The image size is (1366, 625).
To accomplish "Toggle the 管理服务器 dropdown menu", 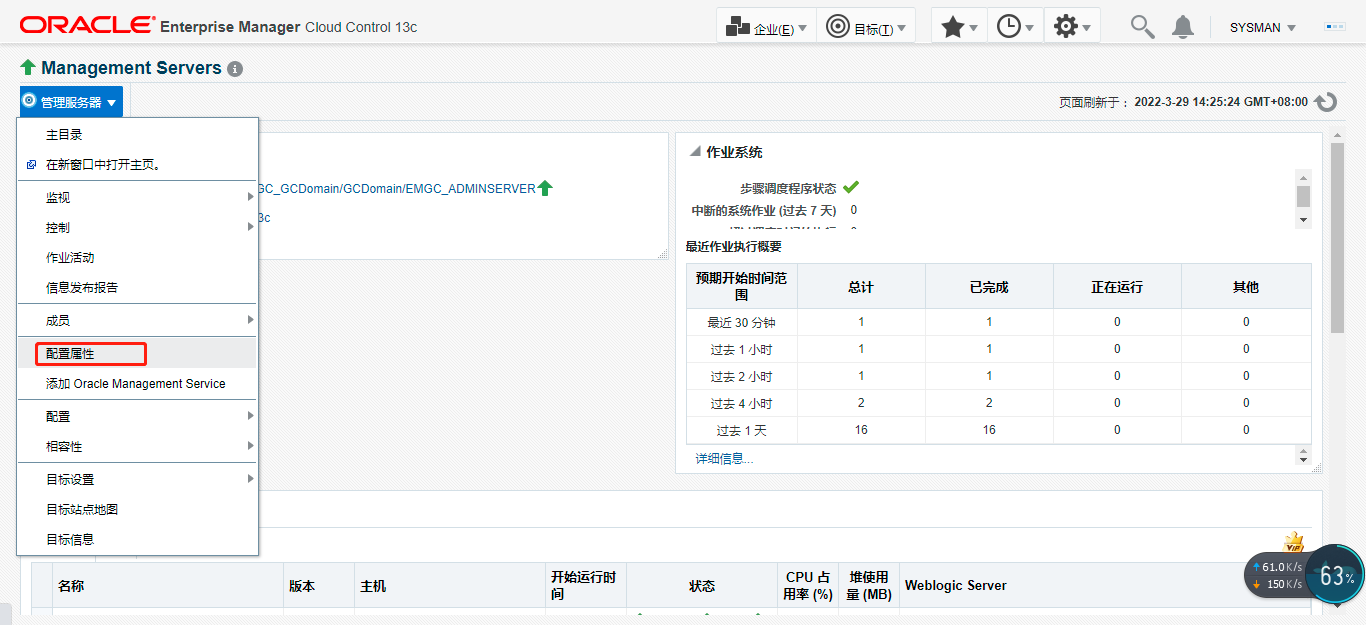I will point(71,102).
